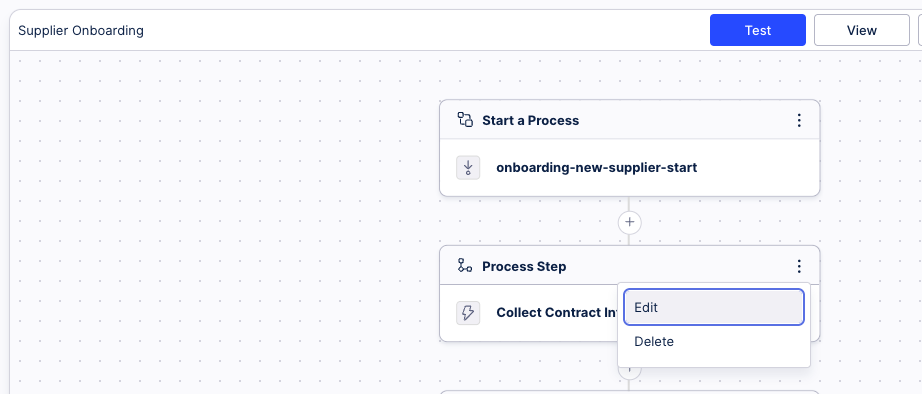
Task: Choose Delete in the context menu
Action: pos(713,342)
